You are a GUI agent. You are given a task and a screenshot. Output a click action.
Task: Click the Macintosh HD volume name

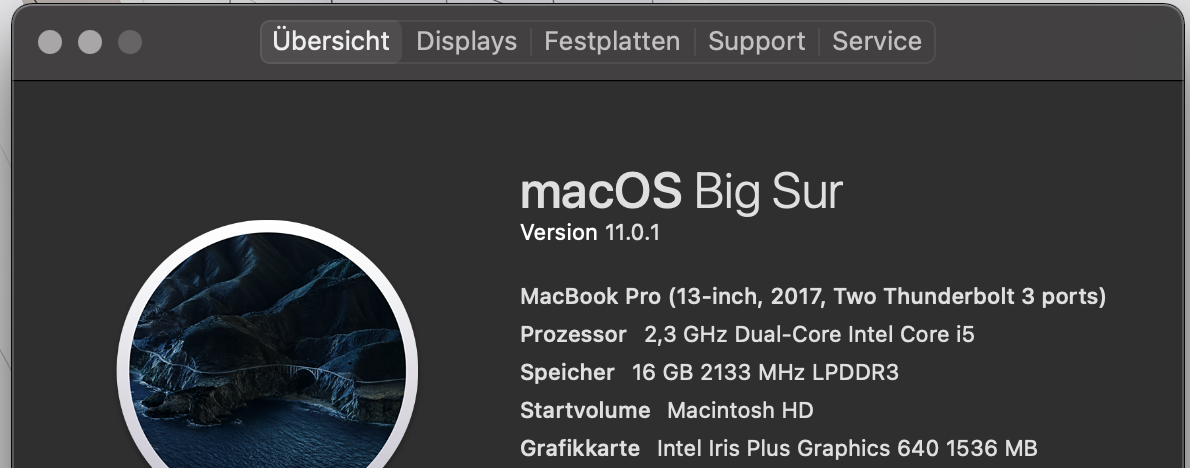[740, 411]
